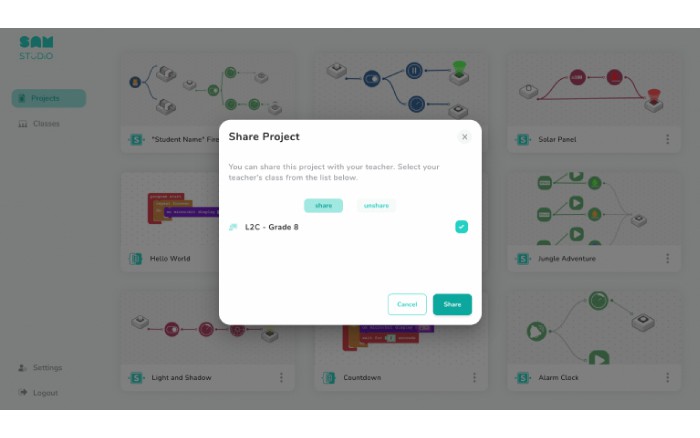Open the Solar Panel project options menu

tap(667, 139)
